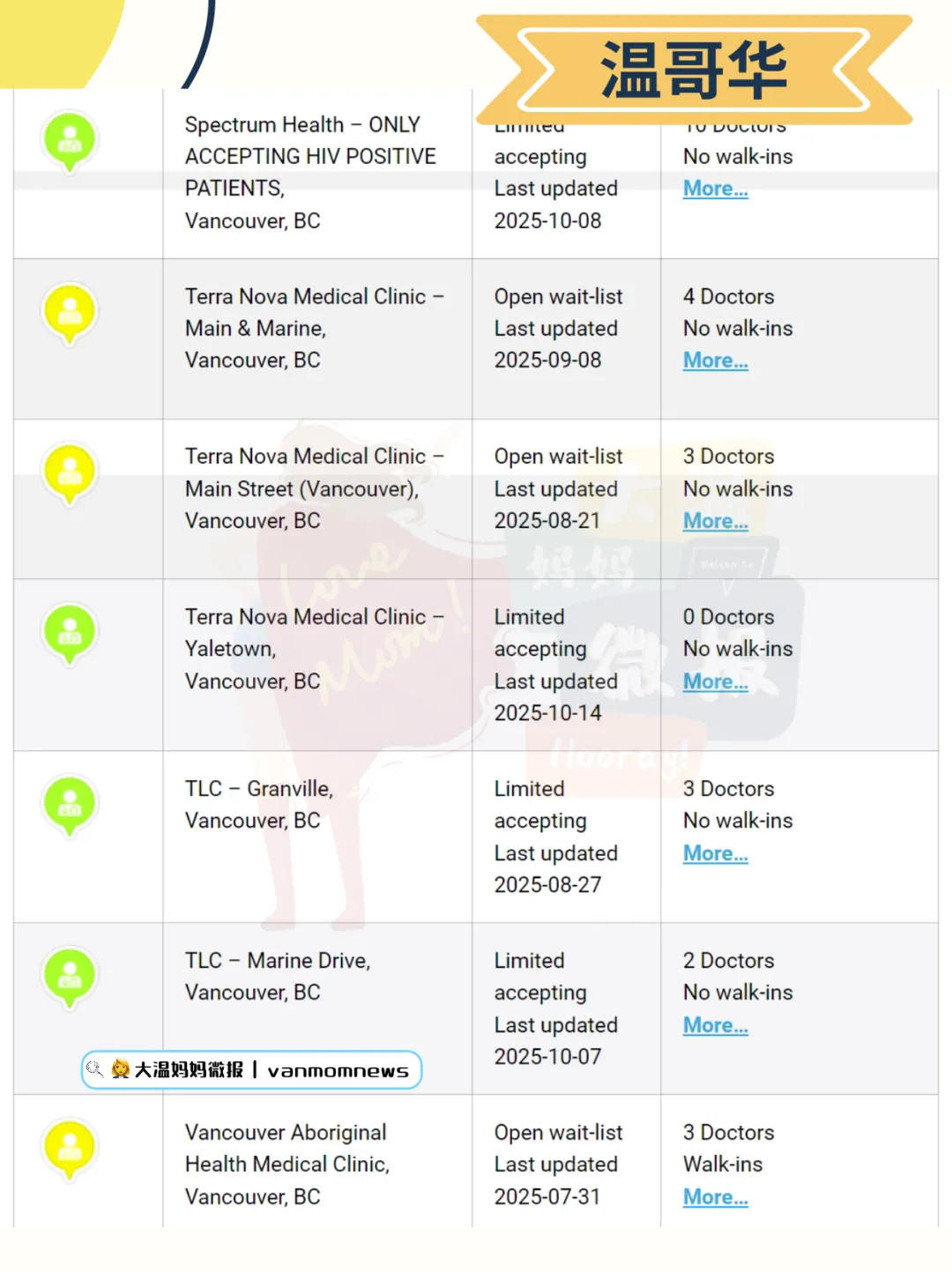This screenshot has width=952, height=1272.
Task: Click the green pin icon for Spectrum Health
Action: 70,140
